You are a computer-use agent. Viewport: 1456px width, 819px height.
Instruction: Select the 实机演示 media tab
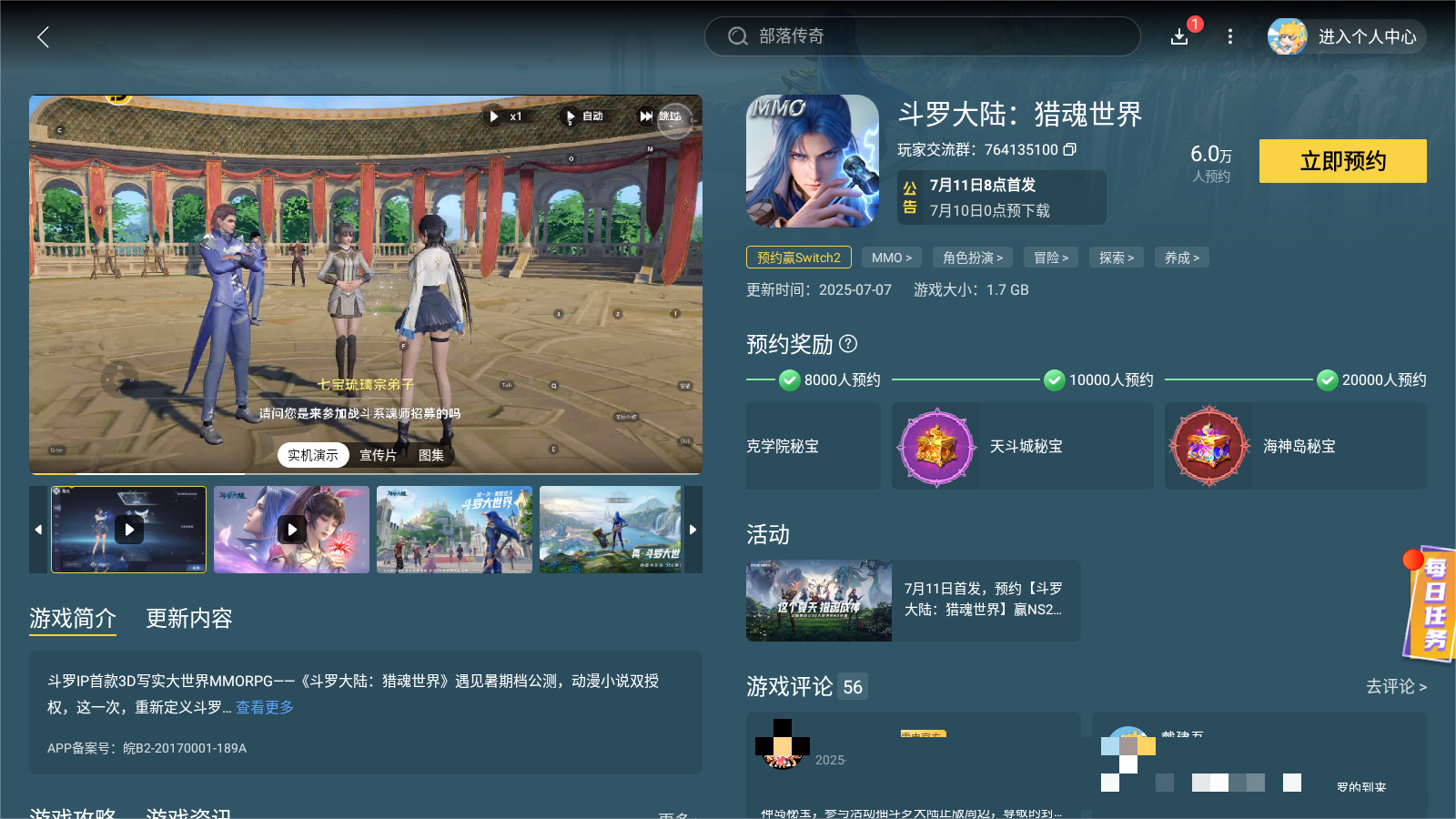tap(313, 455)
